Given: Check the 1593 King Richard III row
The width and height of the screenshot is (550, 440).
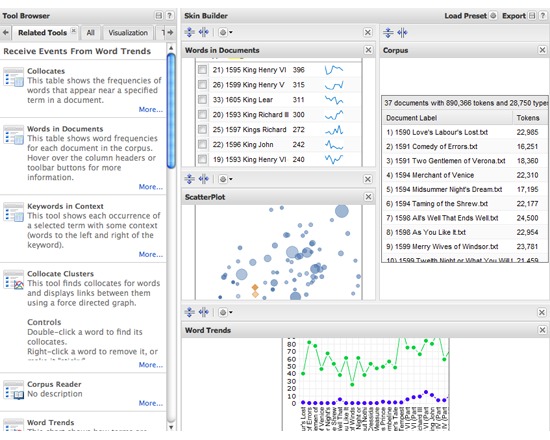Looking at the screenshot, I should tap(202, 114).
